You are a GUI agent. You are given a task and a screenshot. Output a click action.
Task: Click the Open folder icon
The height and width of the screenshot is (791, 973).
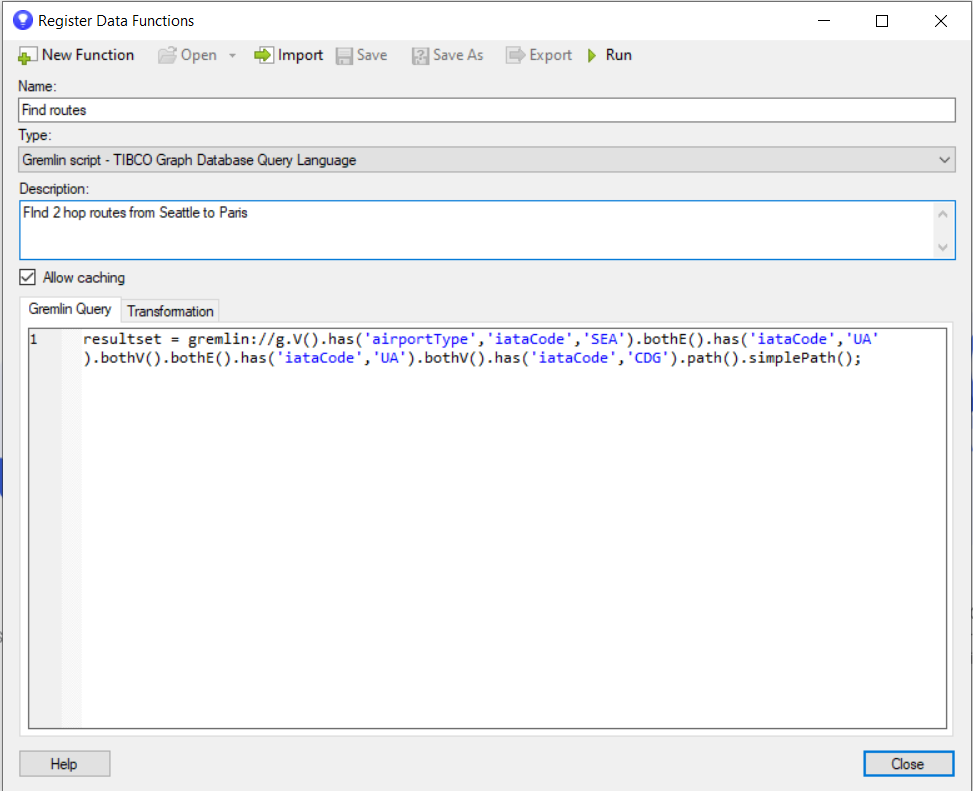167,56
